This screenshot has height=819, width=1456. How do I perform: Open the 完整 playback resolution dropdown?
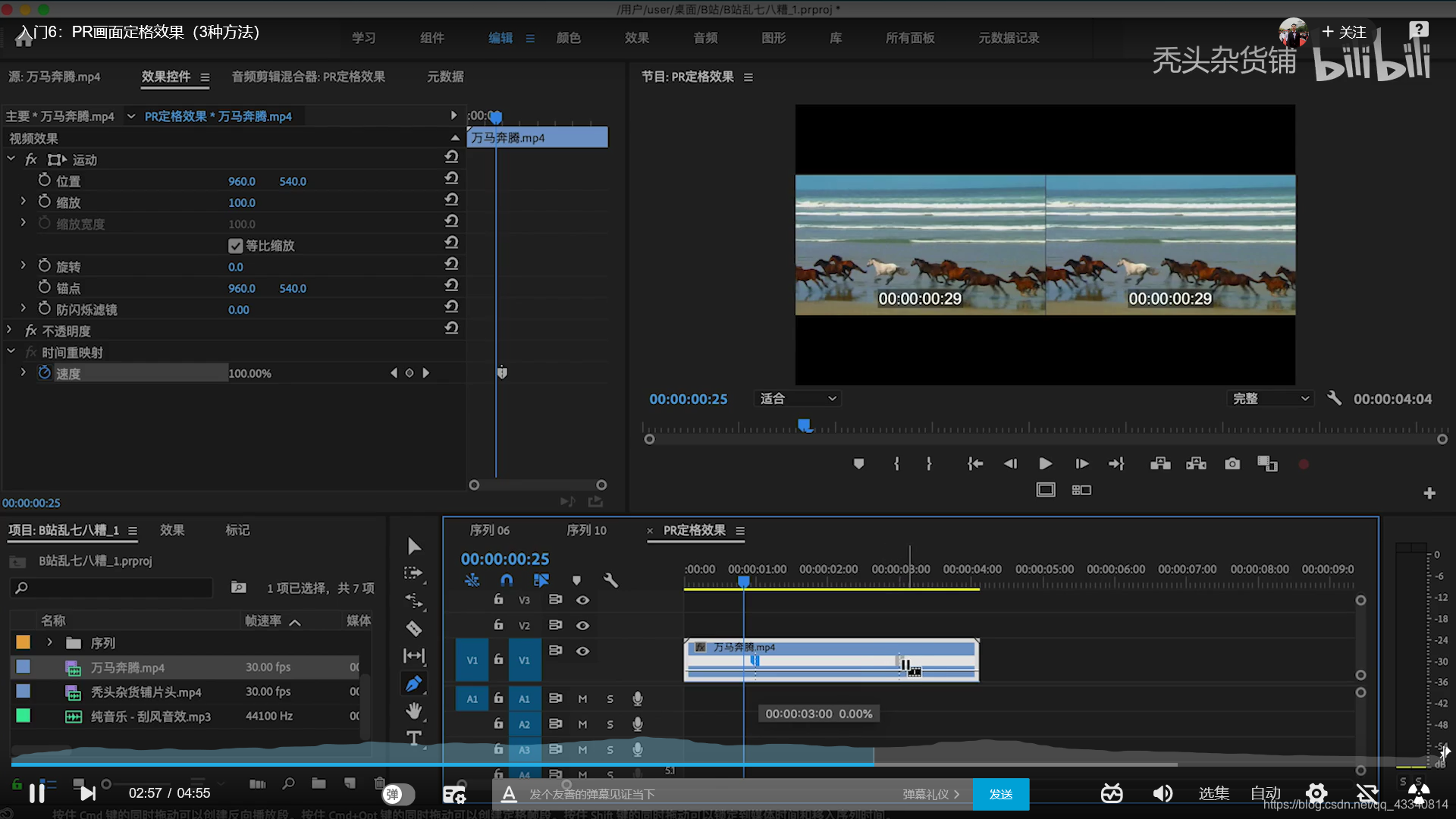click(x=1270, y=398)
